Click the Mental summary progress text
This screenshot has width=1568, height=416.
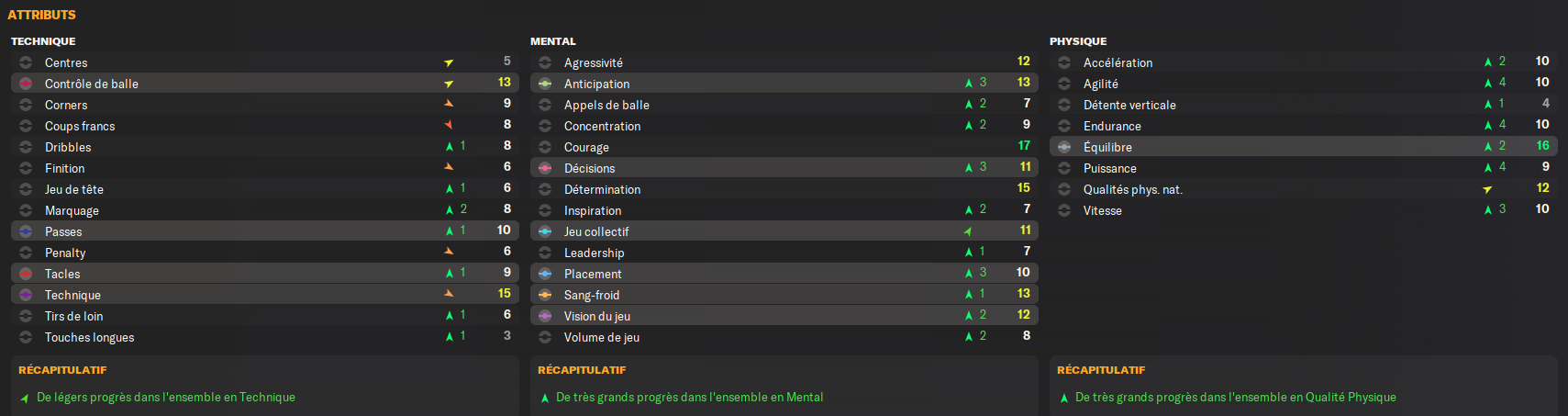[x=689, y=397]
